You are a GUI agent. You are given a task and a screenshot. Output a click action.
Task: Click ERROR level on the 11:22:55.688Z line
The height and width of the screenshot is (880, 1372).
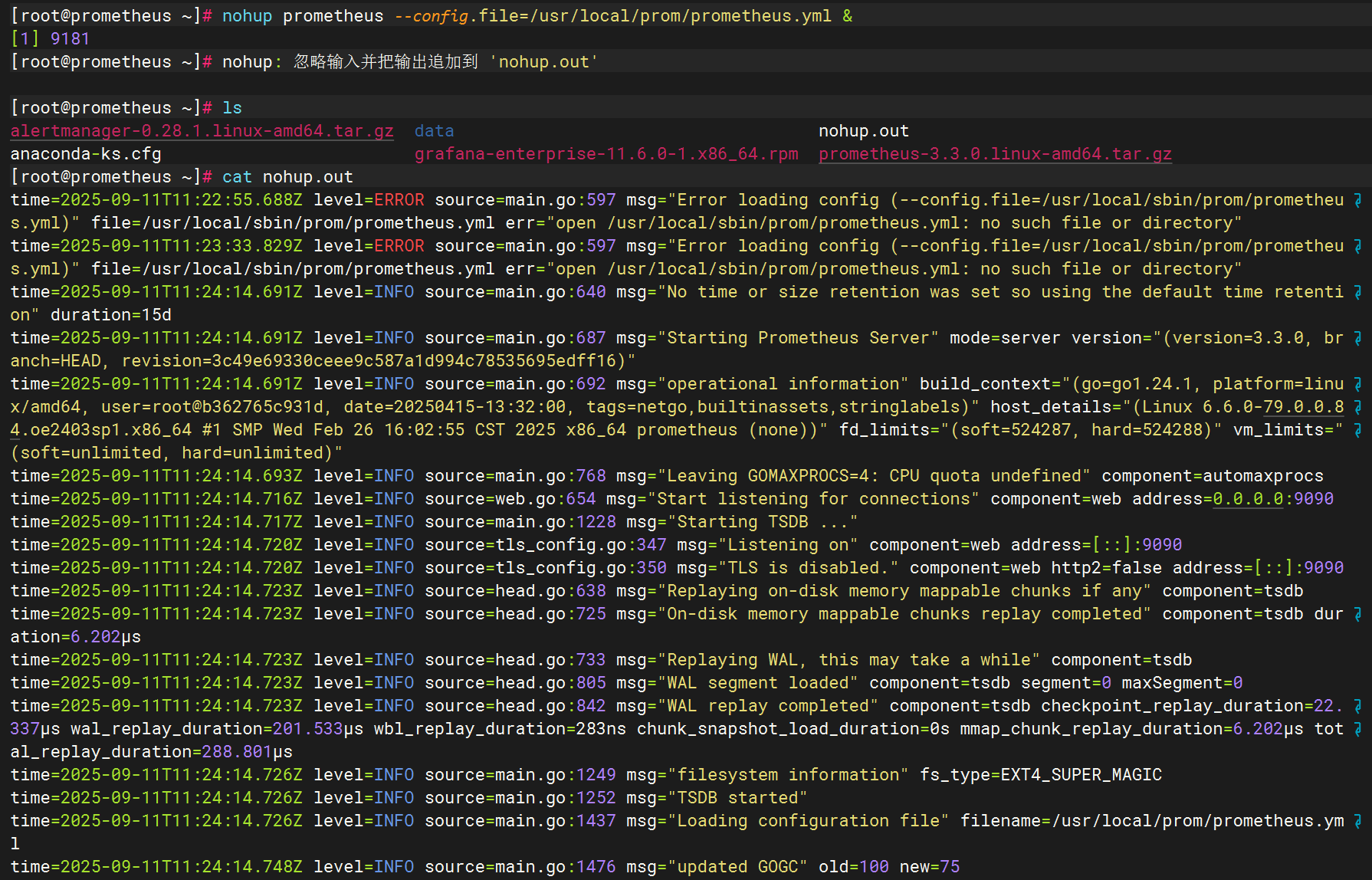point(399,200)
